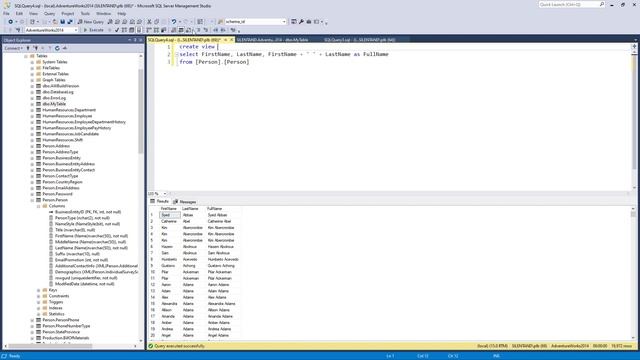This screenshot has width=640, height=360.
Task: Click the green success check icon in status bar
Action: pos(151,346)
